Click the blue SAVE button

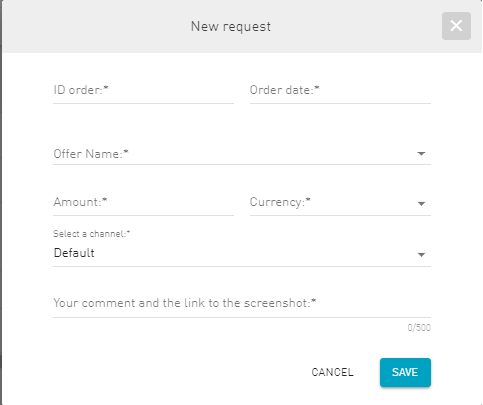click(x=405, y=372)
